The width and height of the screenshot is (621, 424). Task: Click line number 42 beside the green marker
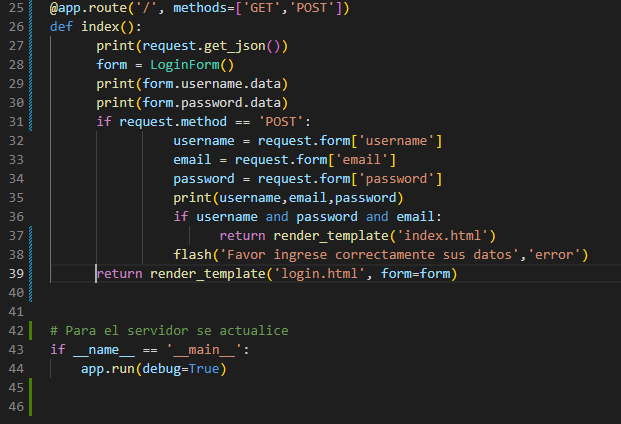(16, 331)
